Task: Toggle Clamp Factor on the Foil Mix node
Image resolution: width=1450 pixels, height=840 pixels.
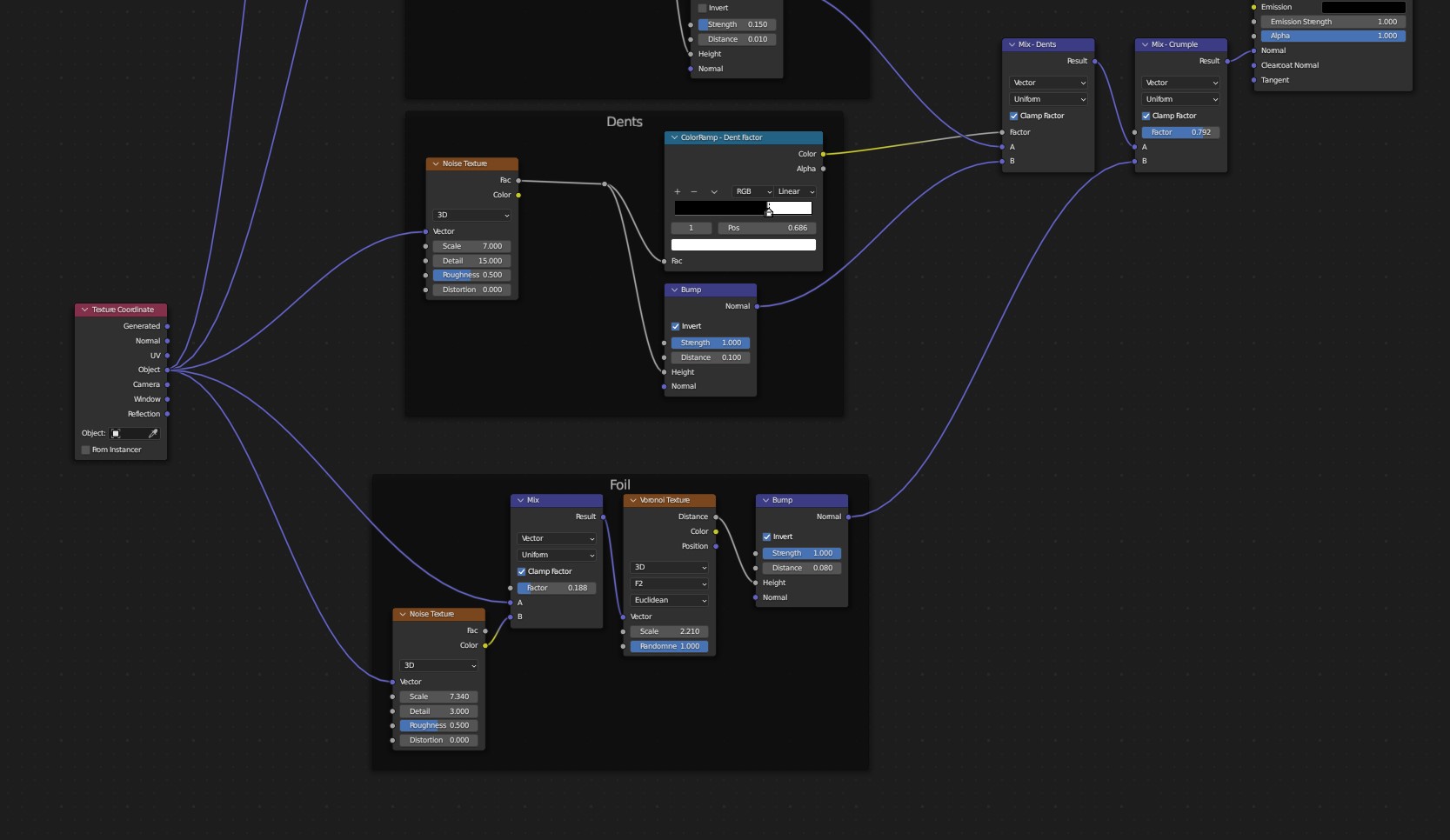Action: [x=521, y=571]
